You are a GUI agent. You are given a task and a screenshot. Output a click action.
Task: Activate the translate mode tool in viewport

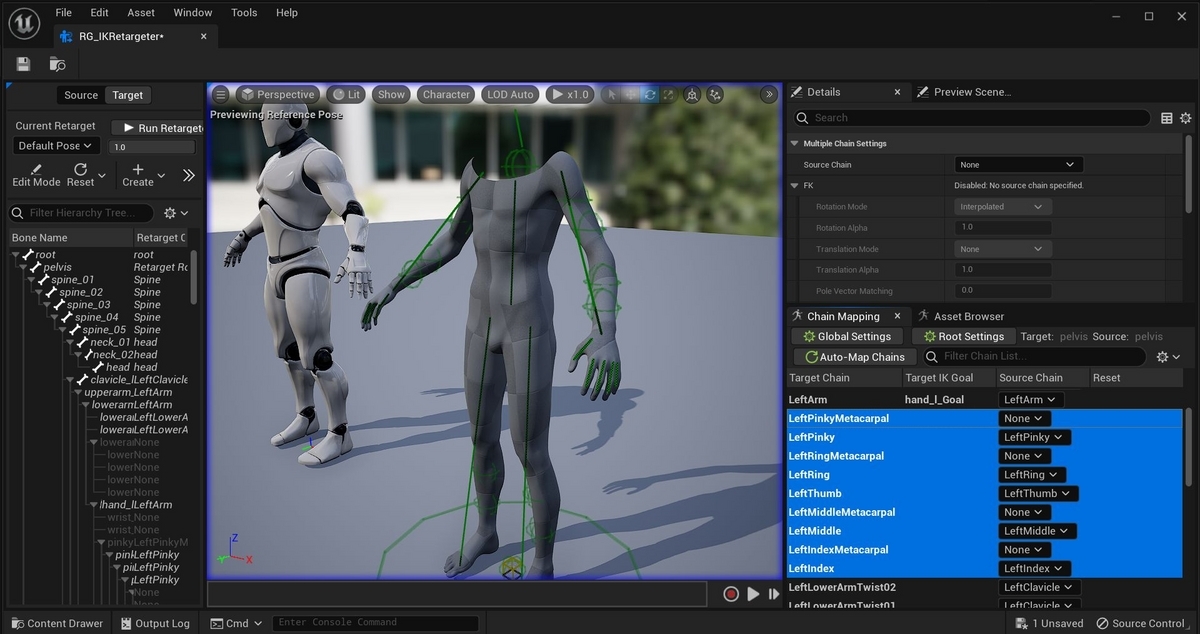pos(631,95)
